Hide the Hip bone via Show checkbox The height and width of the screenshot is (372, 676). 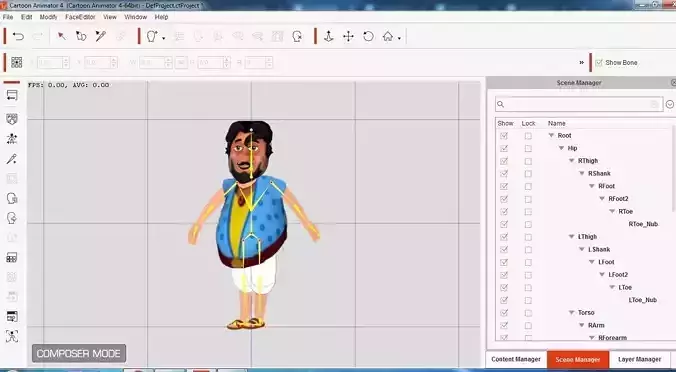point(504,148)
